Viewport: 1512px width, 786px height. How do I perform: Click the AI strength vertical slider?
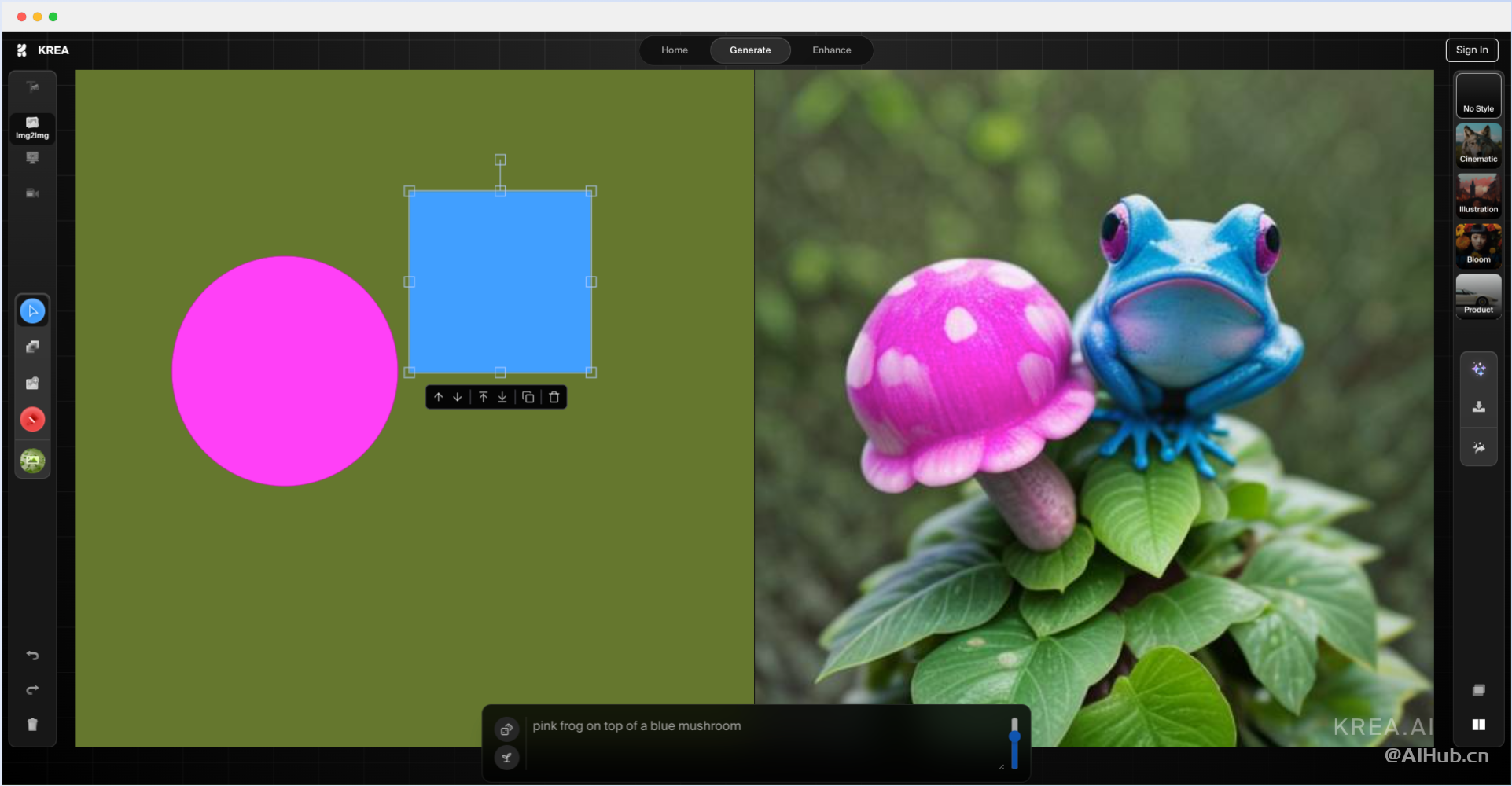click(x=1014, y=743)
